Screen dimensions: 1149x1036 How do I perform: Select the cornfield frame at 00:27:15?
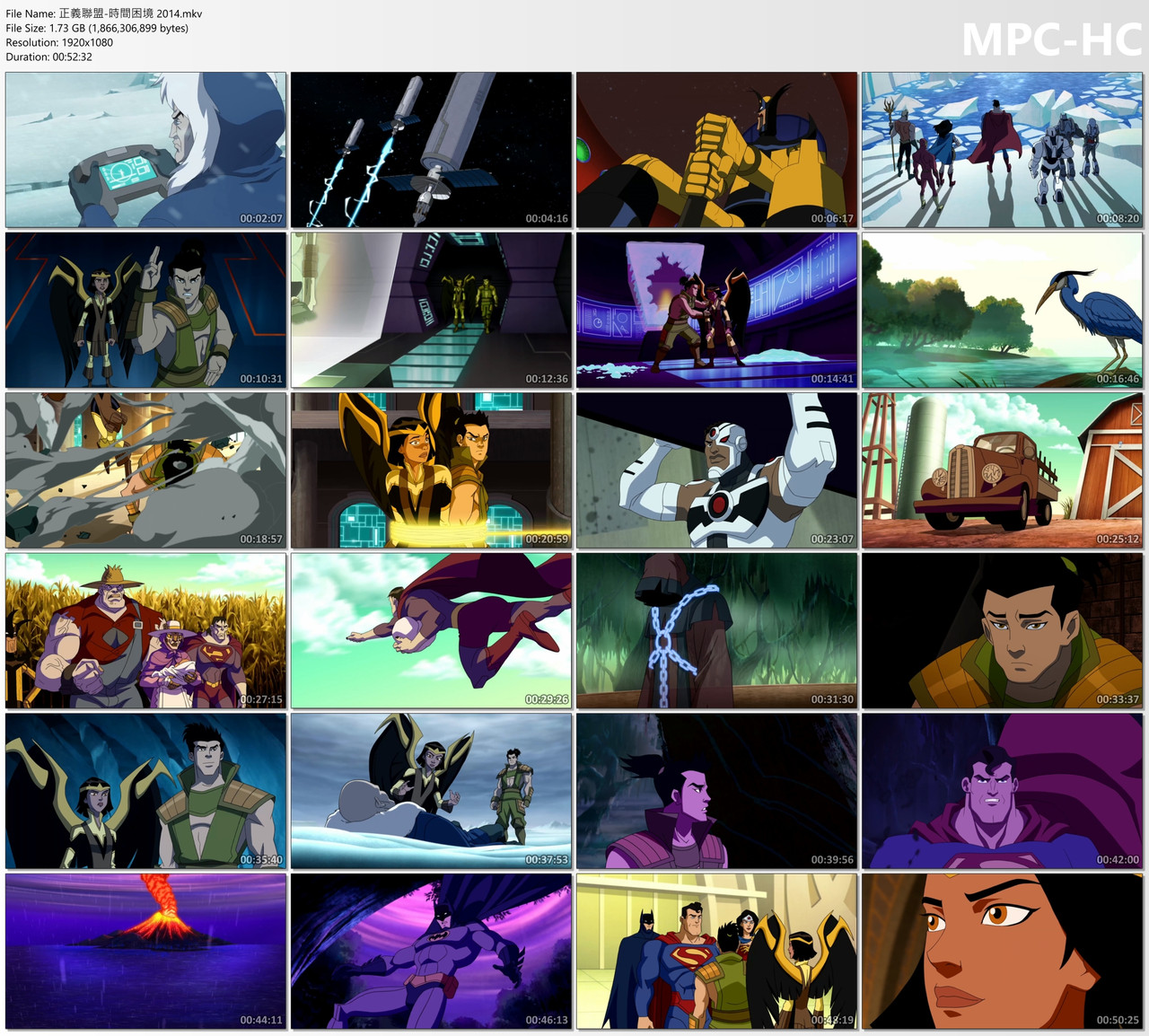pyautogui.click(x=145, y=631)
